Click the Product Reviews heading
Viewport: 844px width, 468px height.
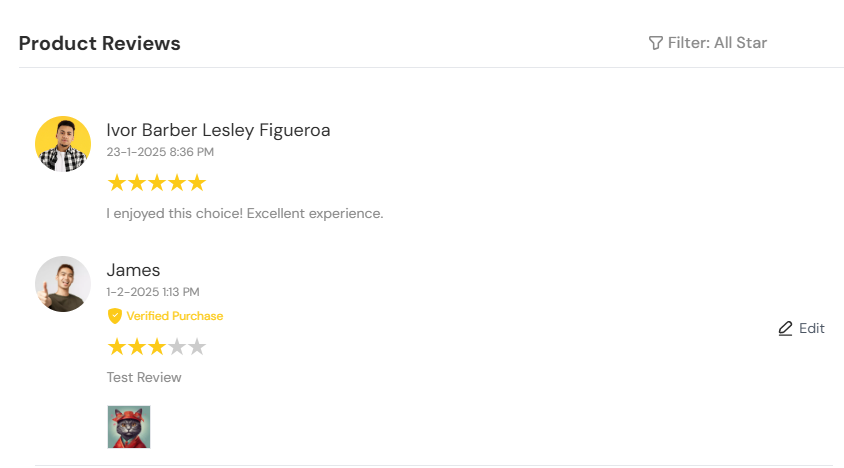(100, 43)
